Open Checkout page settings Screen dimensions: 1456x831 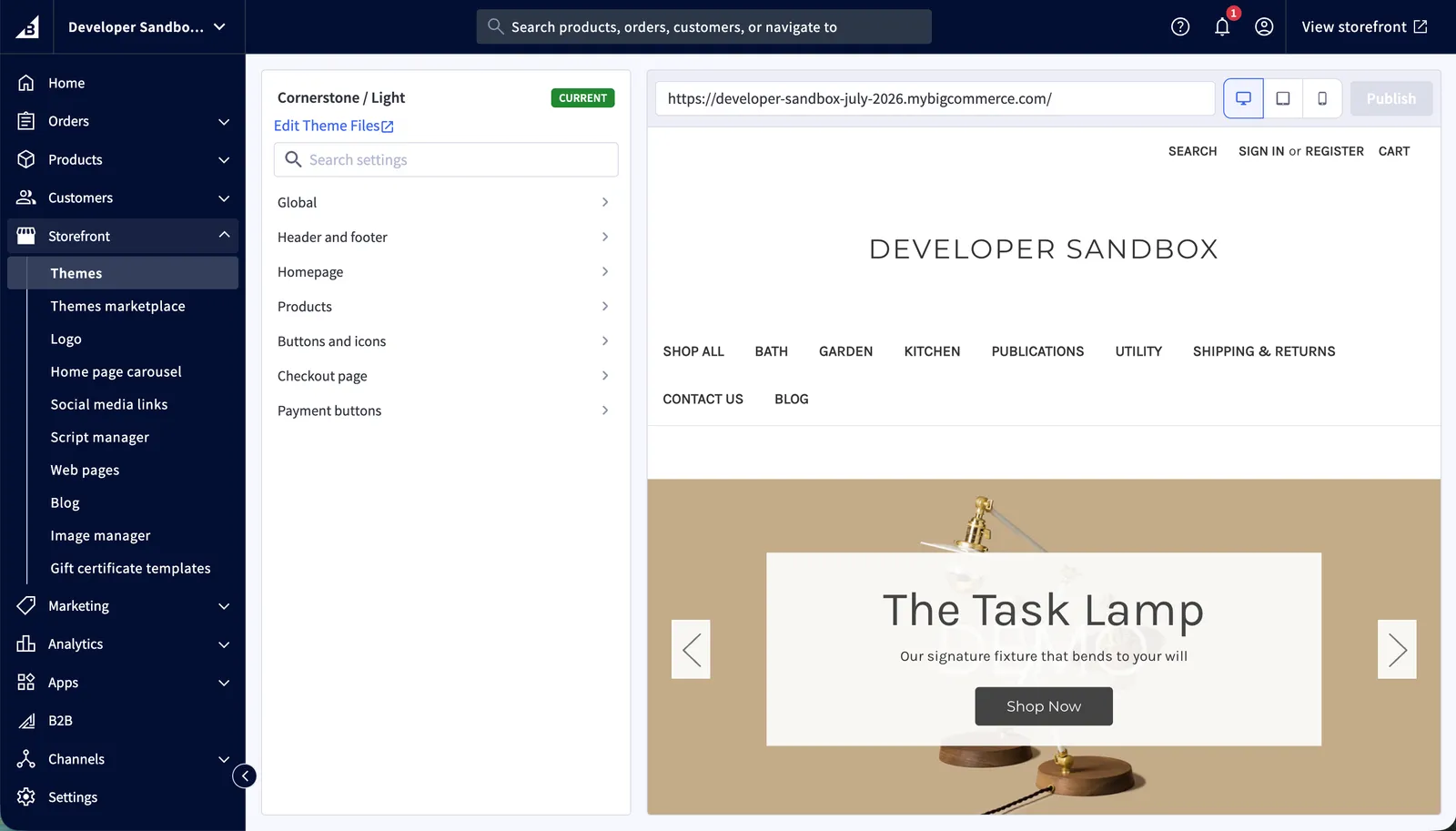click(x=445, y=376)
